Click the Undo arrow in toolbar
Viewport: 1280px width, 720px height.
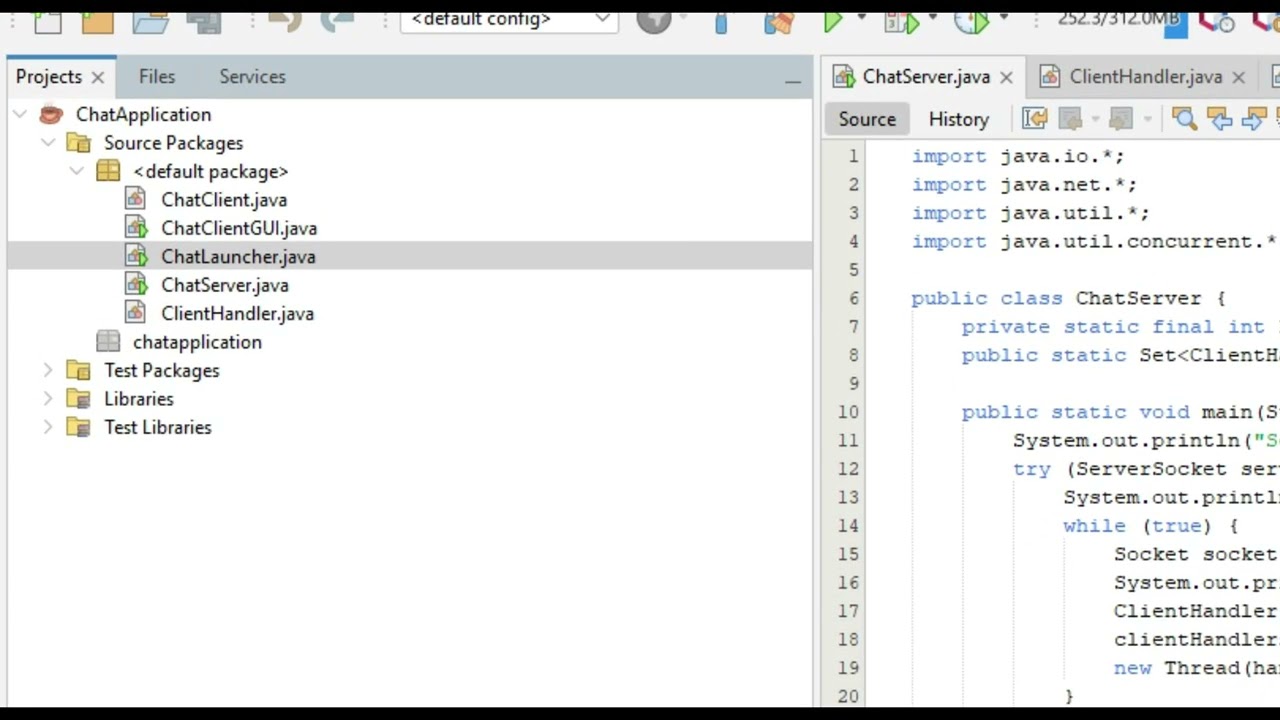285,20
